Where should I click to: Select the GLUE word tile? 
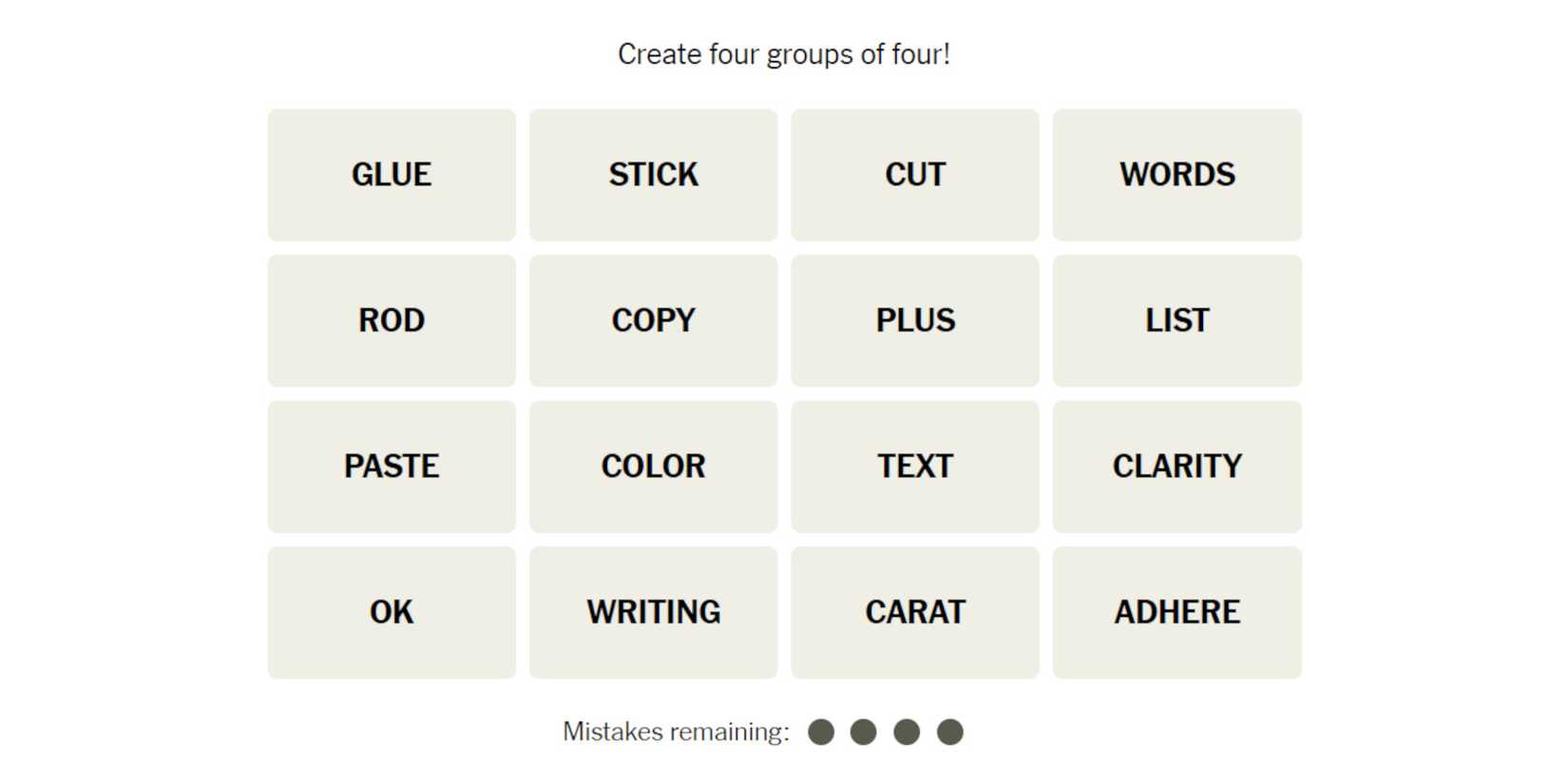click(x=392, y=175)
